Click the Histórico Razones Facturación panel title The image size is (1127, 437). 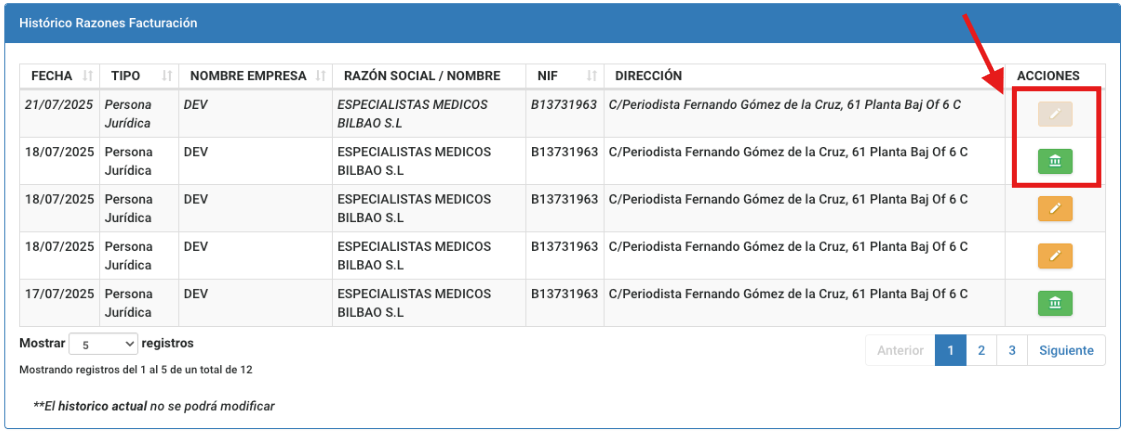tap(108, 22)
